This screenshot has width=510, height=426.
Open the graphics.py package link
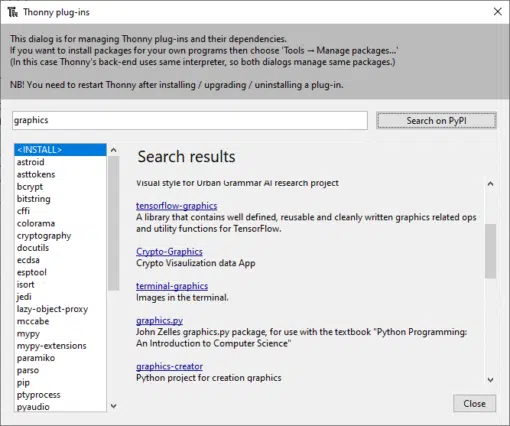coord(159,320)
